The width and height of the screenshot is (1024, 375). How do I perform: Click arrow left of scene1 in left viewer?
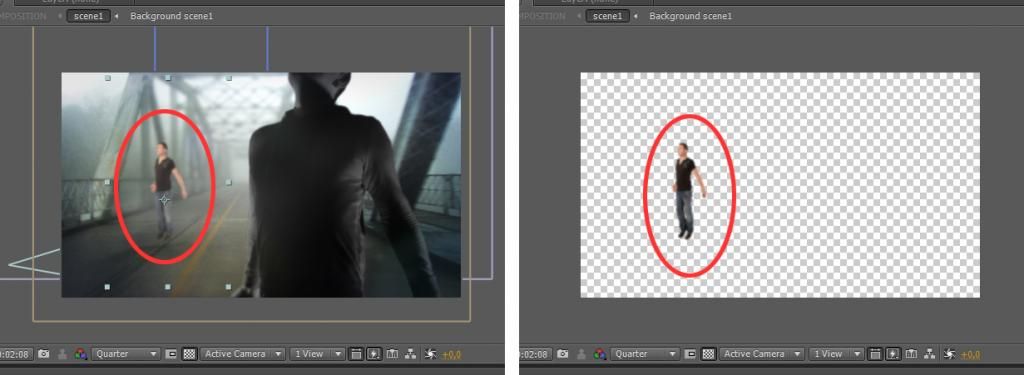tap(60, 16)
